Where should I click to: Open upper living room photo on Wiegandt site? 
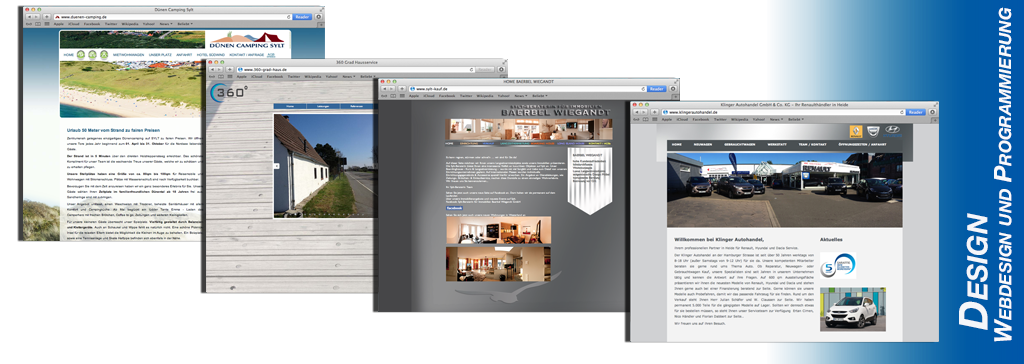pos(498,230)
